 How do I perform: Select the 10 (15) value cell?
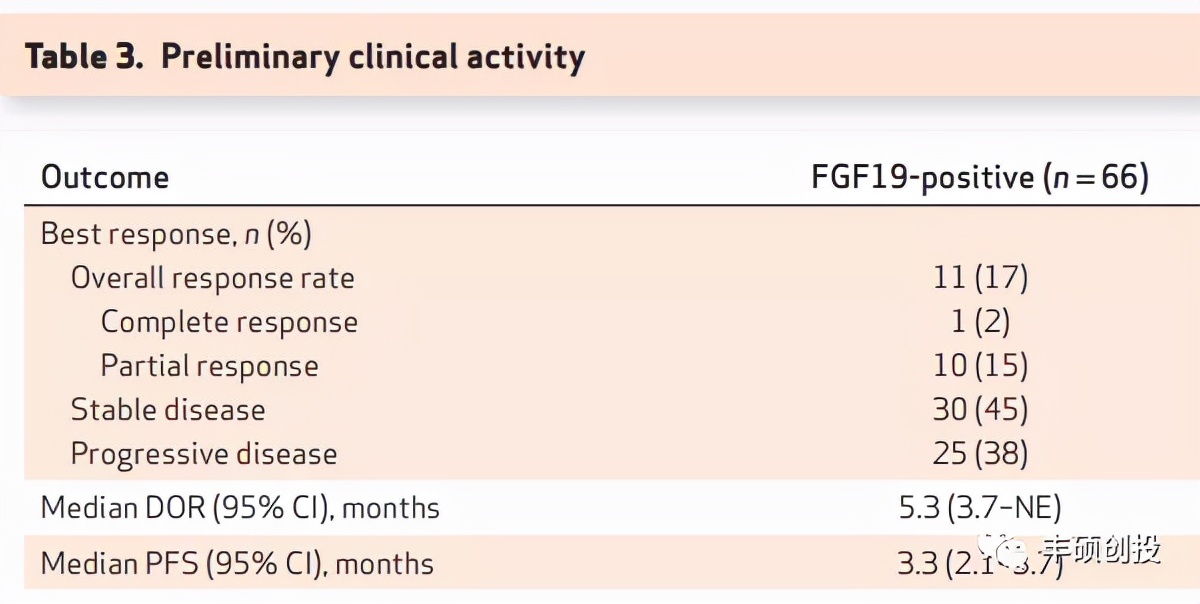click(x=980, y=366)
